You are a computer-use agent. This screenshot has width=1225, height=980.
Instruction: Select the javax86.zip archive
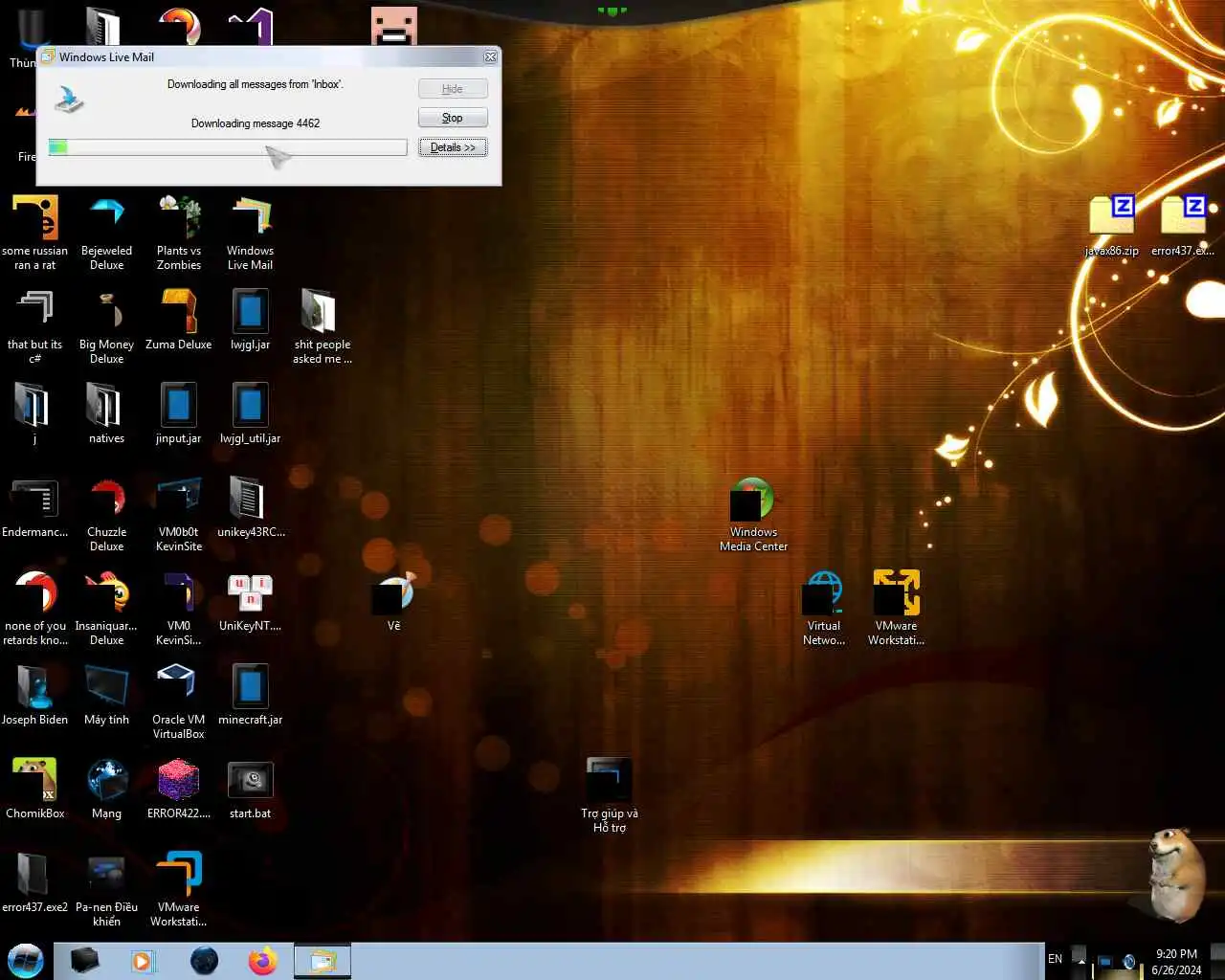(1111, 226)
